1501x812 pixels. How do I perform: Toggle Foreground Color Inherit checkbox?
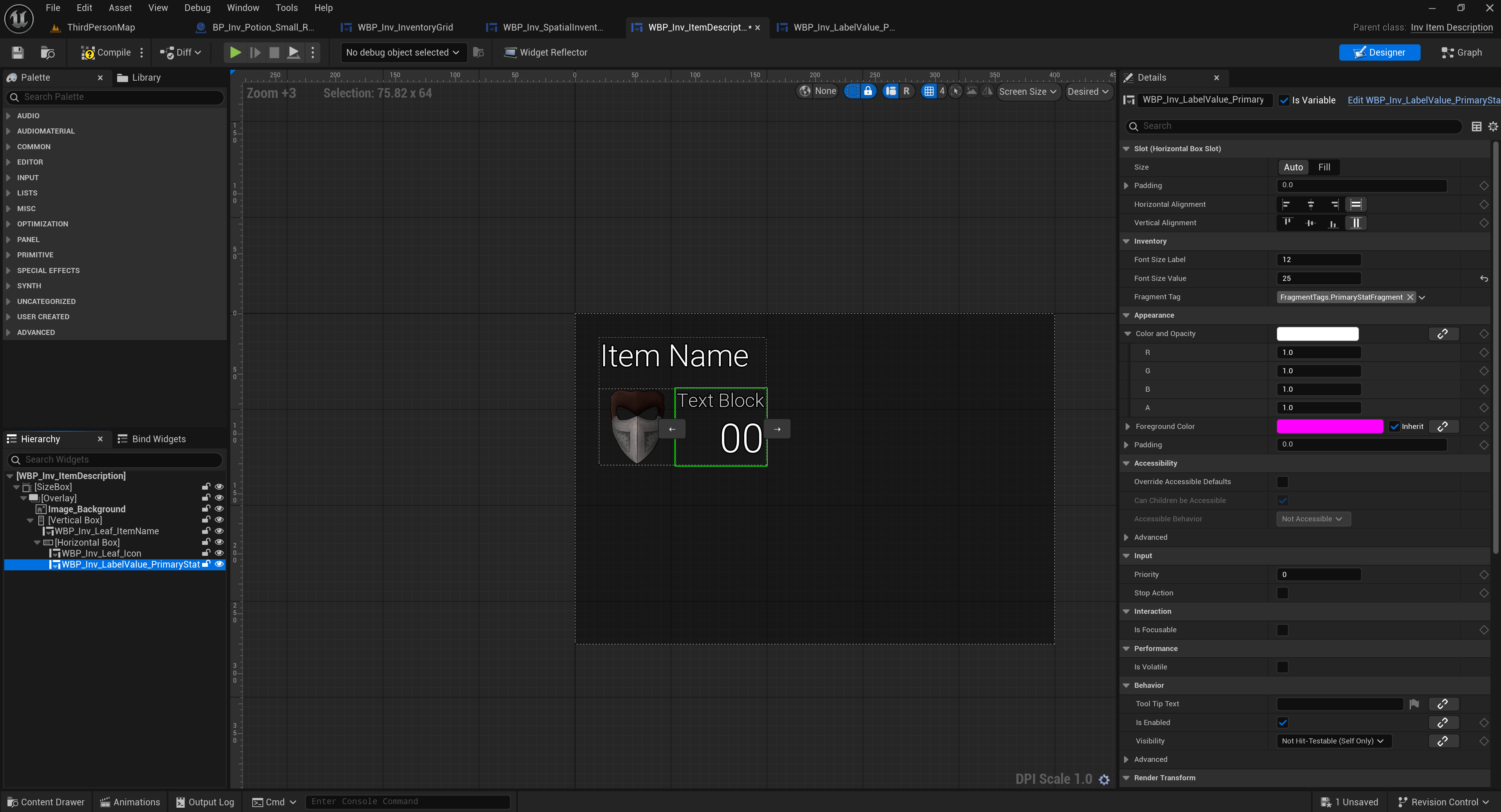pos(1394,427)
